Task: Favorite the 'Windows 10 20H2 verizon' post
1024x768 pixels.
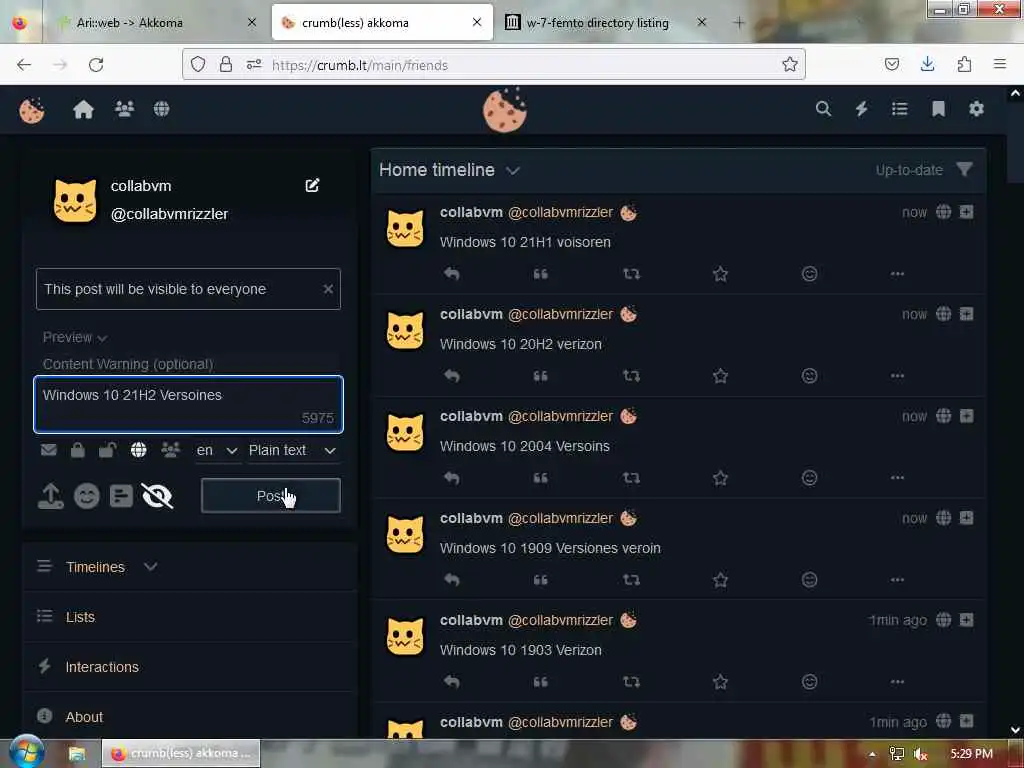Action: tap(720, 376)
